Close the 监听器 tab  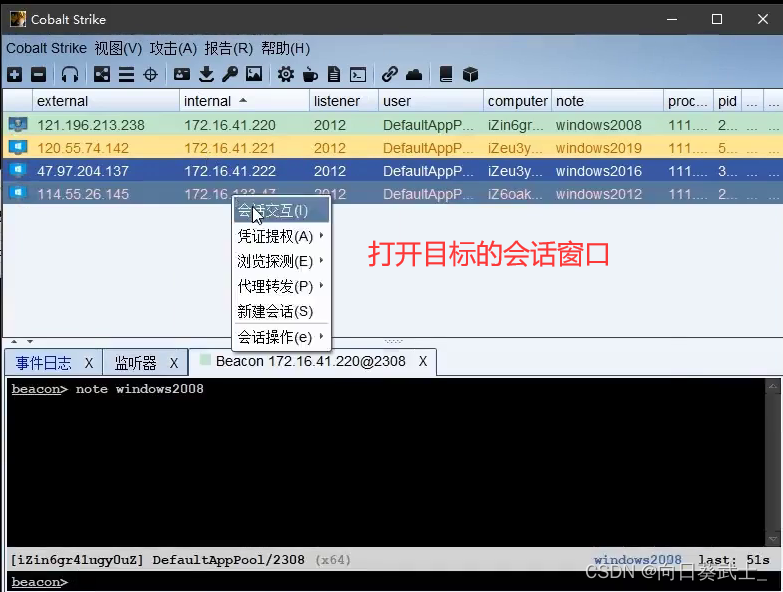(x=174, y=363)
